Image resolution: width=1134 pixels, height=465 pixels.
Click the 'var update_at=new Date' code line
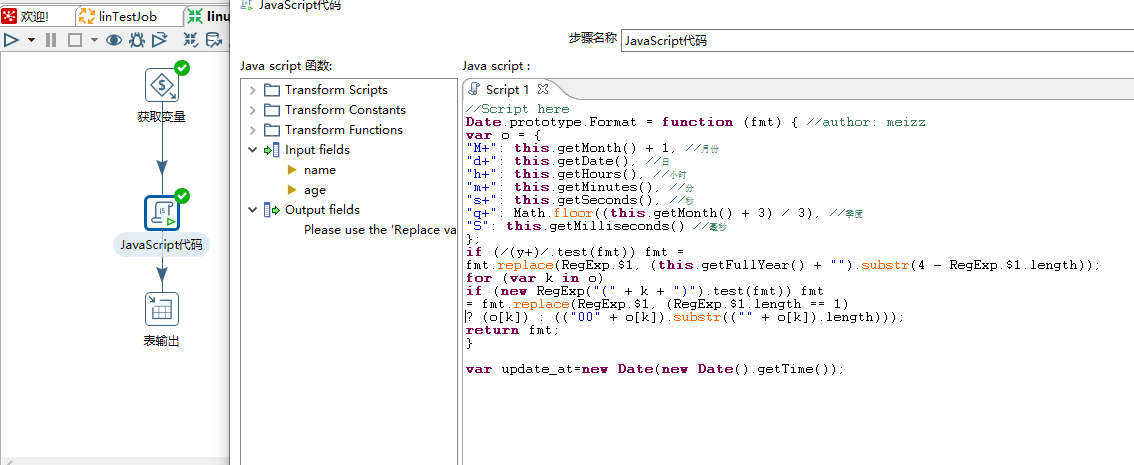coord(655,369)
